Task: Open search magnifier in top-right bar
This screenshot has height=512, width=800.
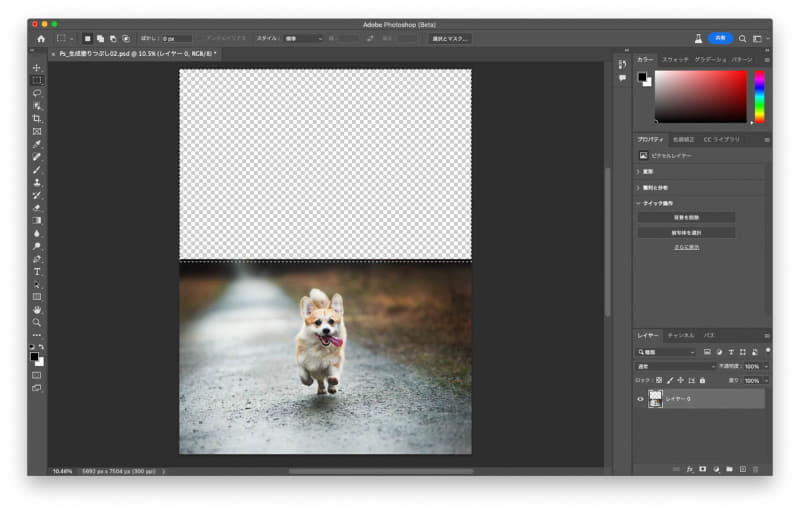Action: (742, 39)
